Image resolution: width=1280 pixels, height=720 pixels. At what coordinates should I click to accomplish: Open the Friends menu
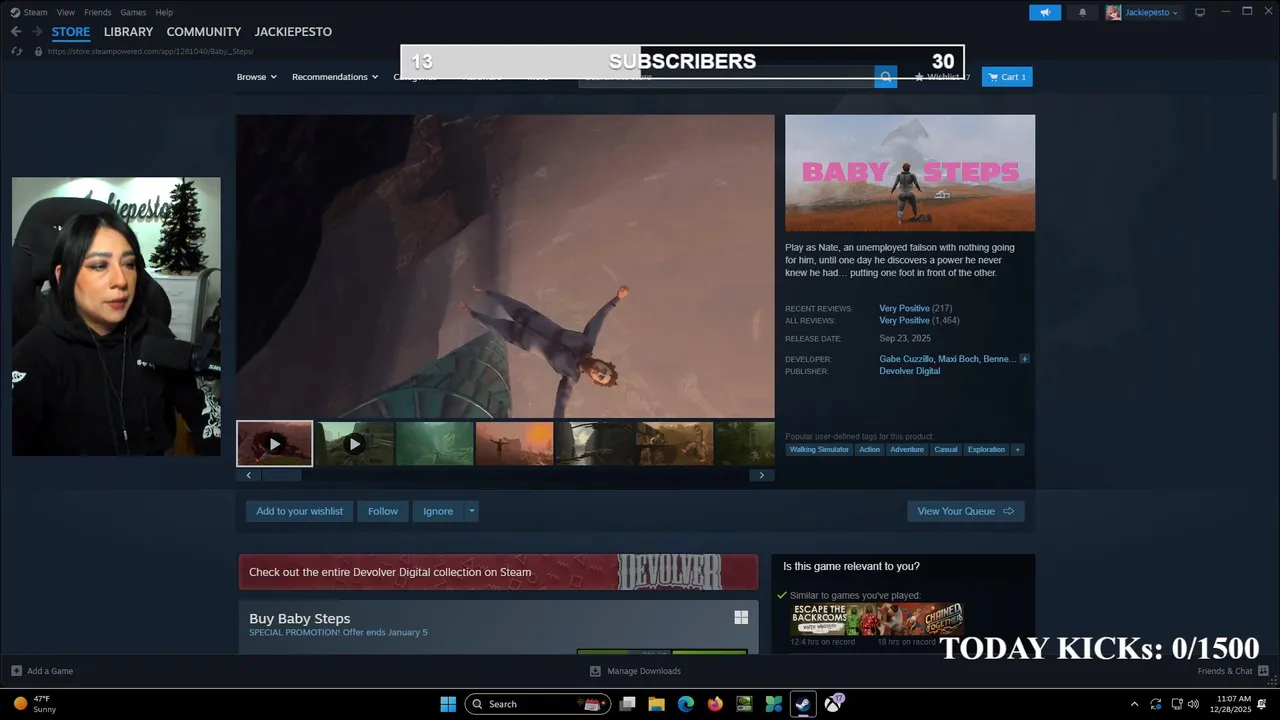tap(98, 12)
